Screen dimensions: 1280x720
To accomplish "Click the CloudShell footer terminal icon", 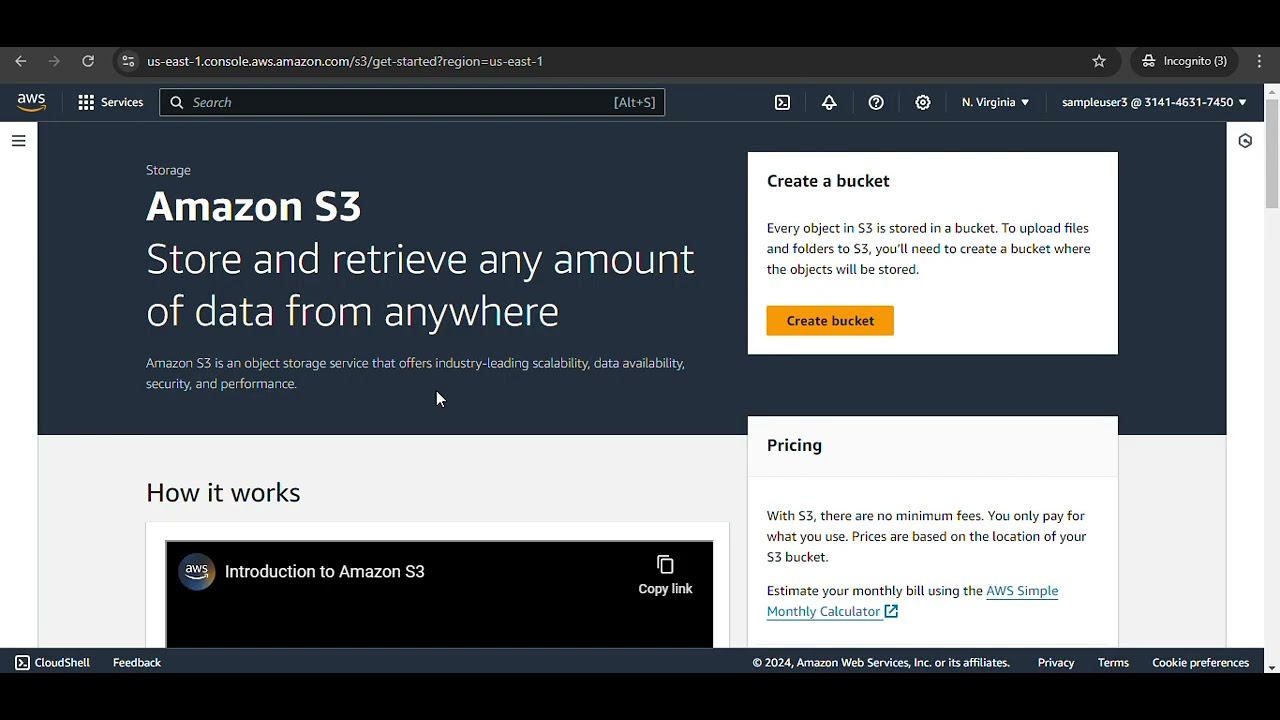I will (22, 662).
